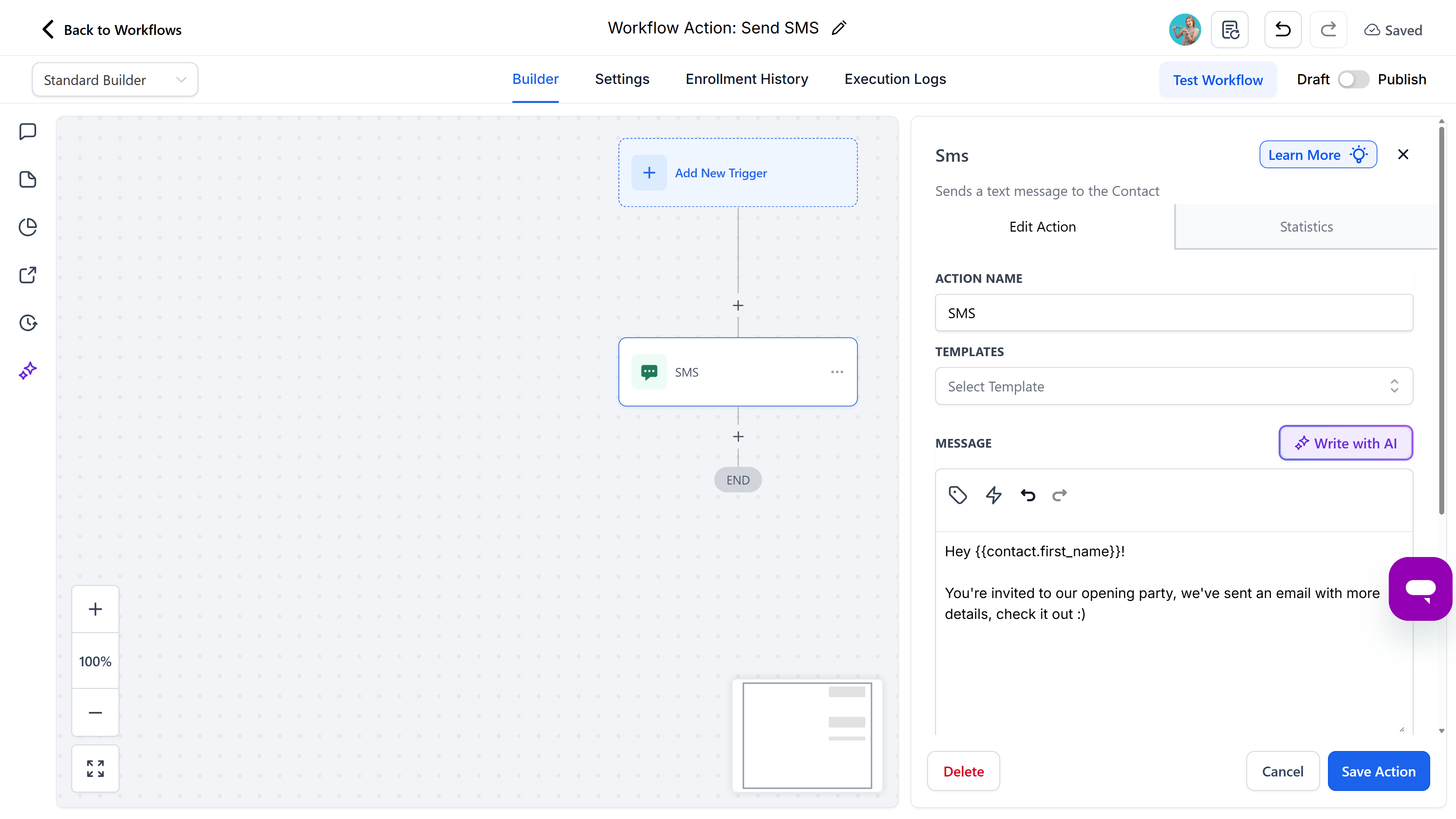Open options menu on the SMS node
The width and height of the screenshot is (1456, 819).
point(837,372)
